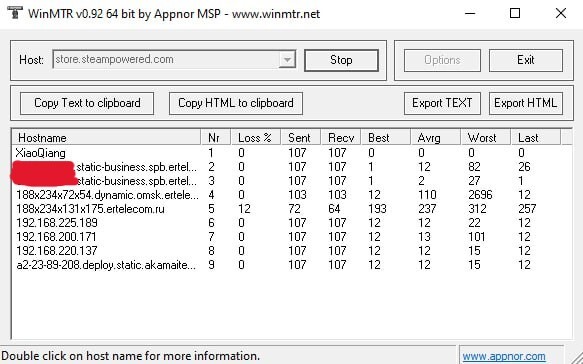Click the Exit button
This screenshot has height=364, width=583.
coord(525,60)
